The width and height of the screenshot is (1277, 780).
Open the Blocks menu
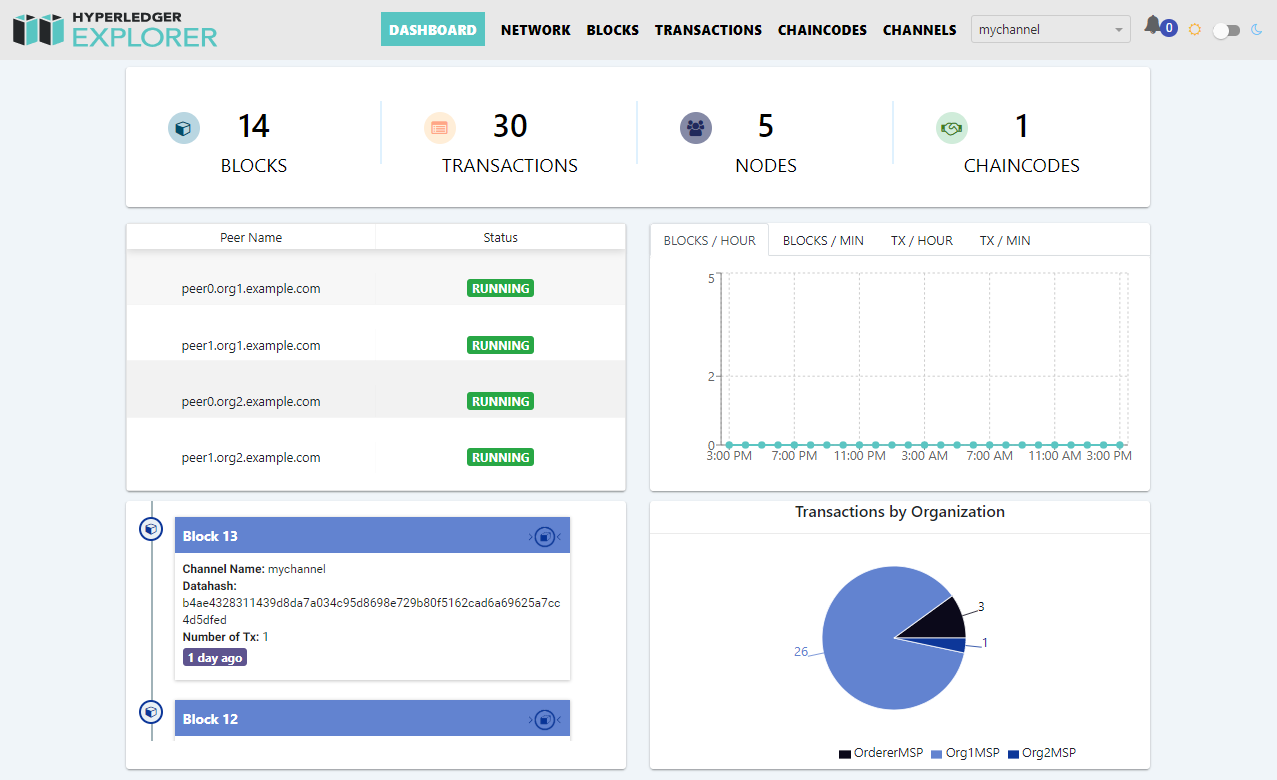pyautogui.click(x=613, y=30)
